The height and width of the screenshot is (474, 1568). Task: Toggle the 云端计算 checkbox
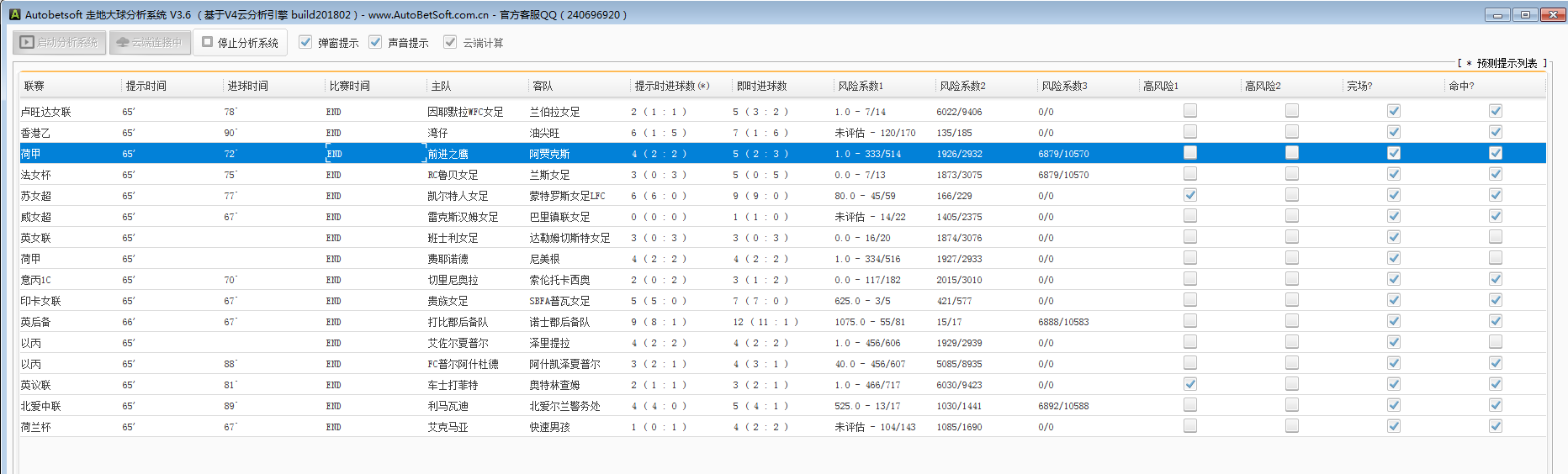[x=450, y=42]
